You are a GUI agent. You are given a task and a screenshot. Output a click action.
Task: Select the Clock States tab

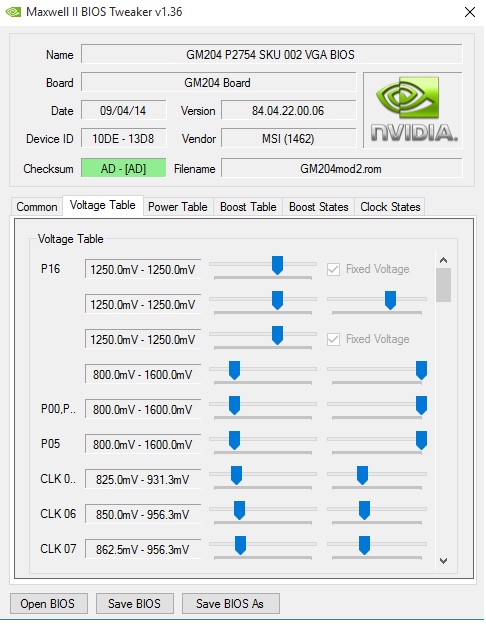tap(390, 207)
